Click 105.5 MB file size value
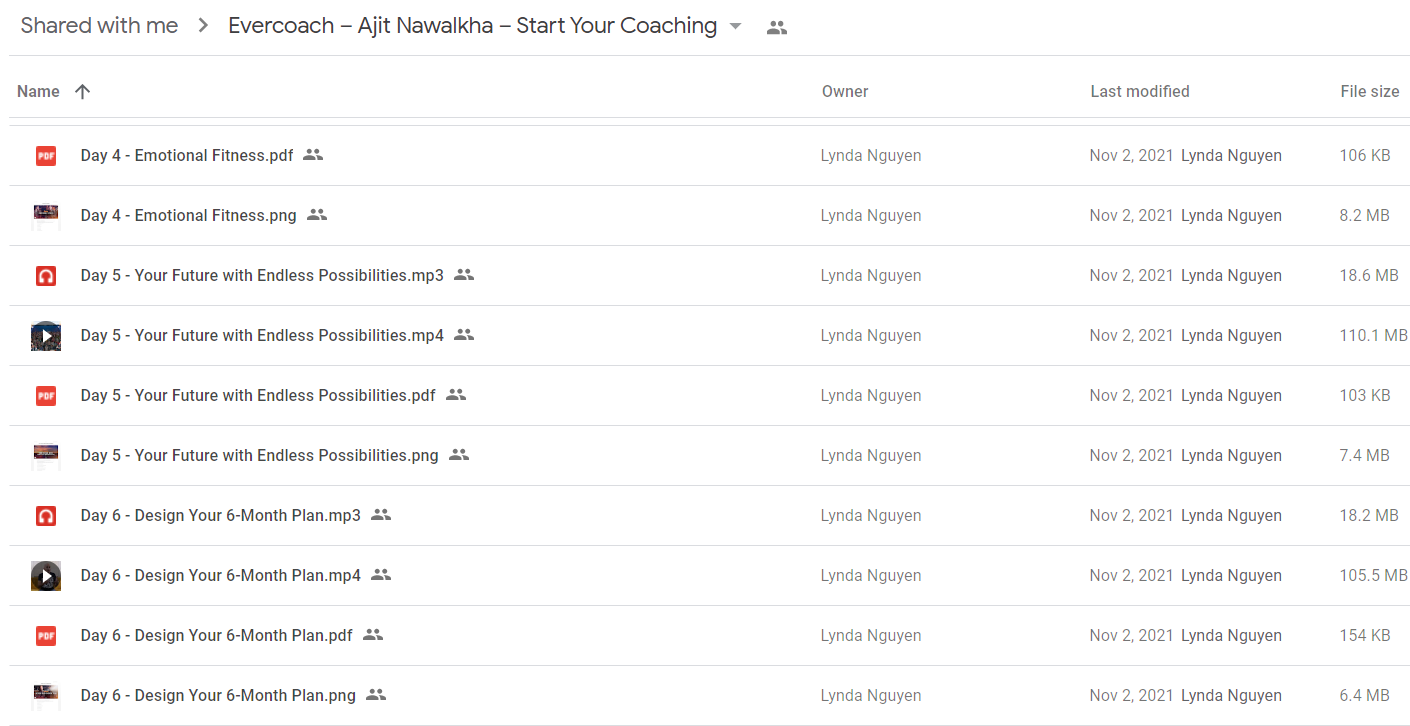1410x726 pixels. 1374,575
